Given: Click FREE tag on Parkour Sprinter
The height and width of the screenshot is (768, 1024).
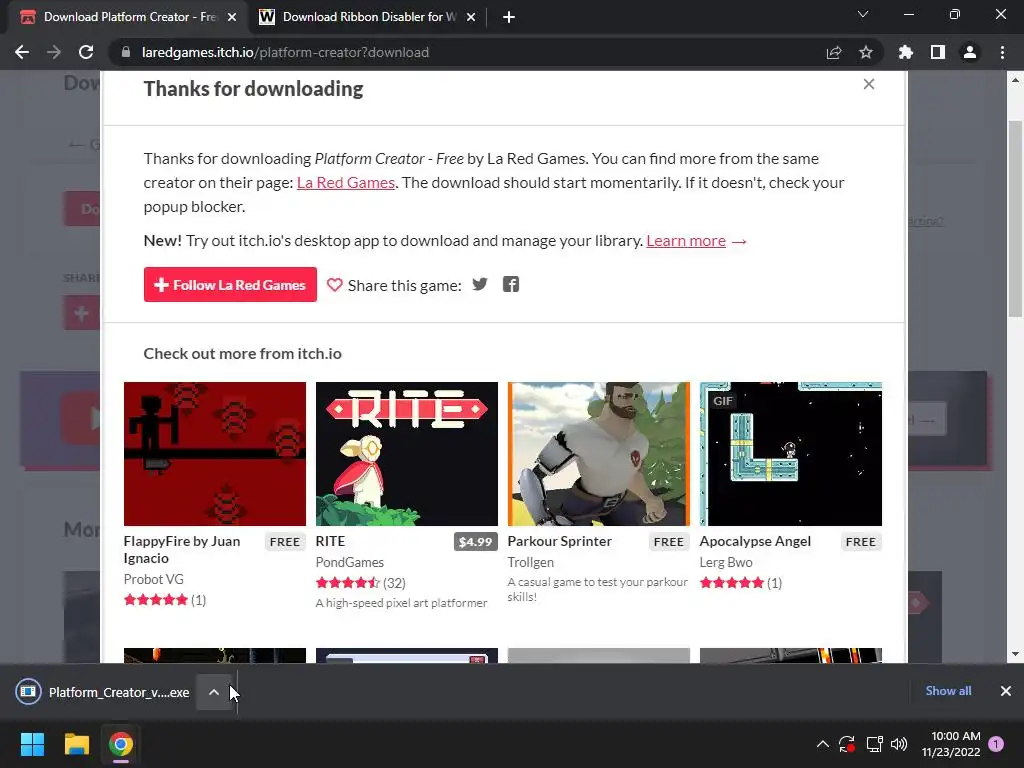Looking at the screenshot, I should click(669, 541).
